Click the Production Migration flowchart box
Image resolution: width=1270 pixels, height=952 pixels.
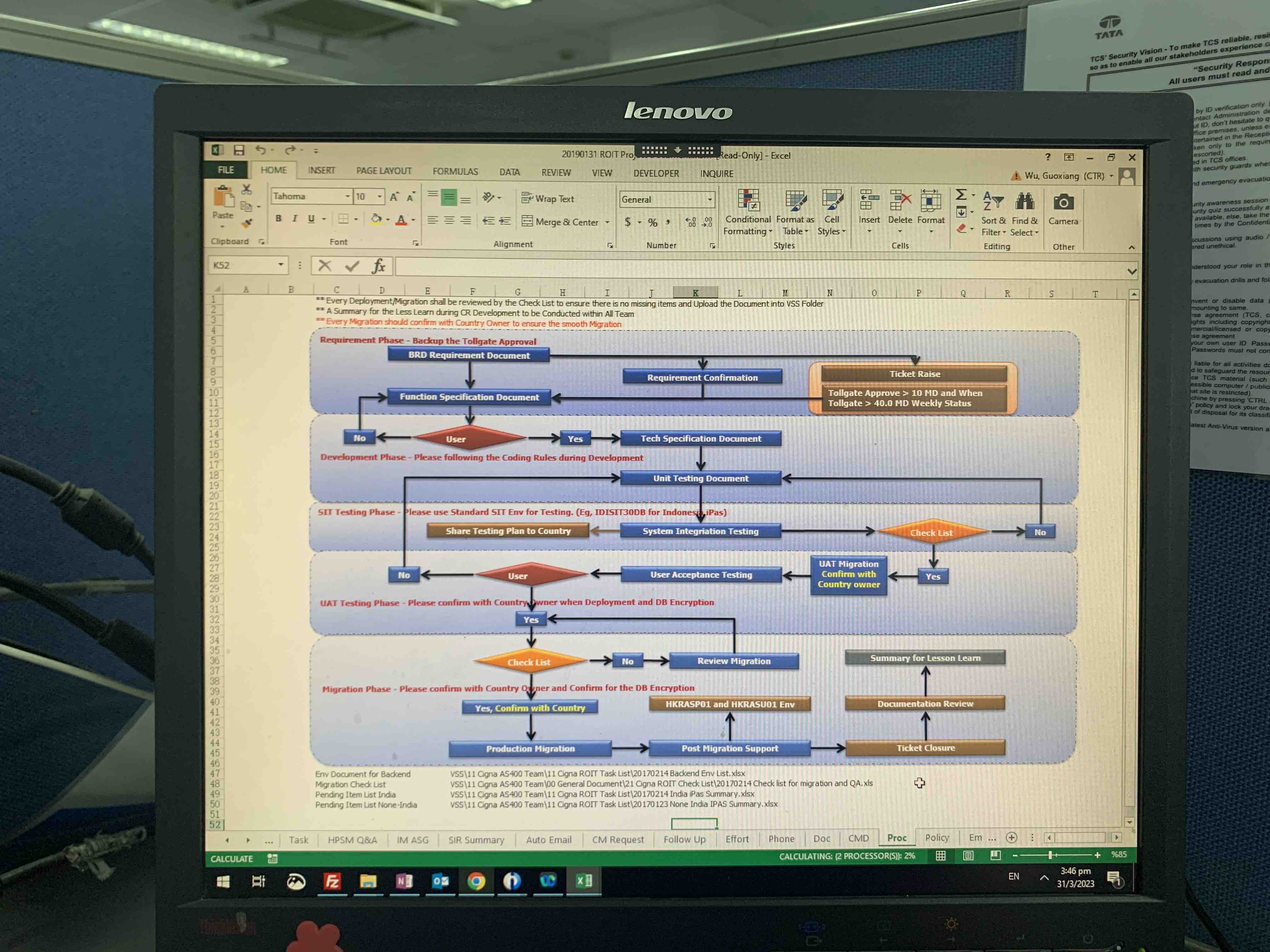tap(530, 749)
